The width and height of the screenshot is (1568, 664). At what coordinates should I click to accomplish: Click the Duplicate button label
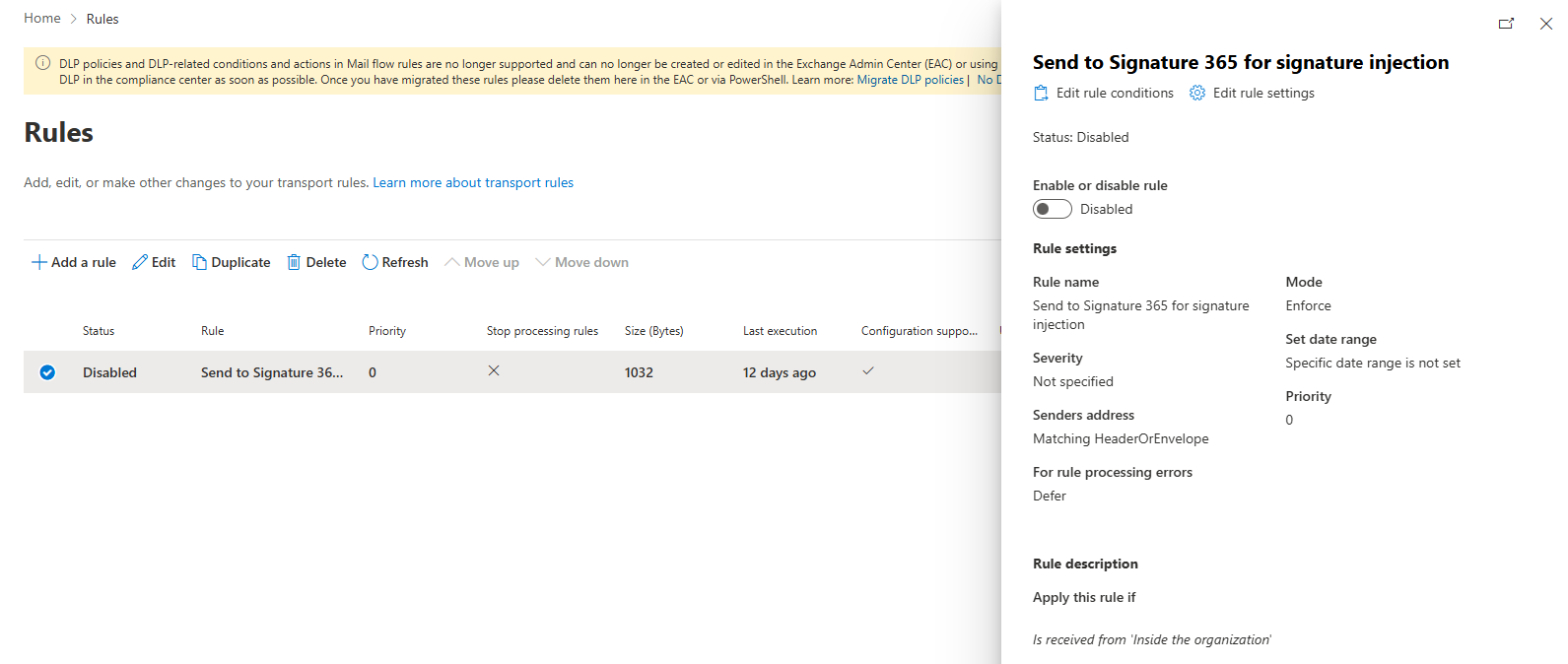click(x=240, y=262)
